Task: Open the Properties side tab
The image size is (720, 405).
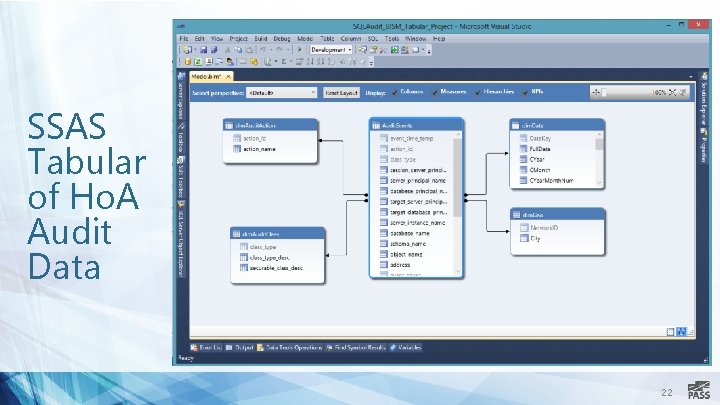Action: (x=704, y=146)
